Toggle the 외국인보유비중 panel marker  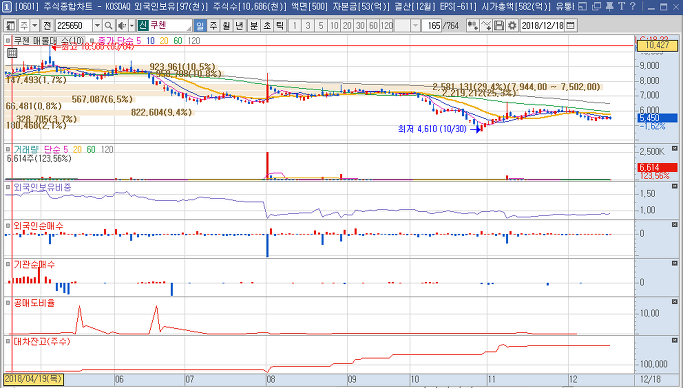coord(8,187)
